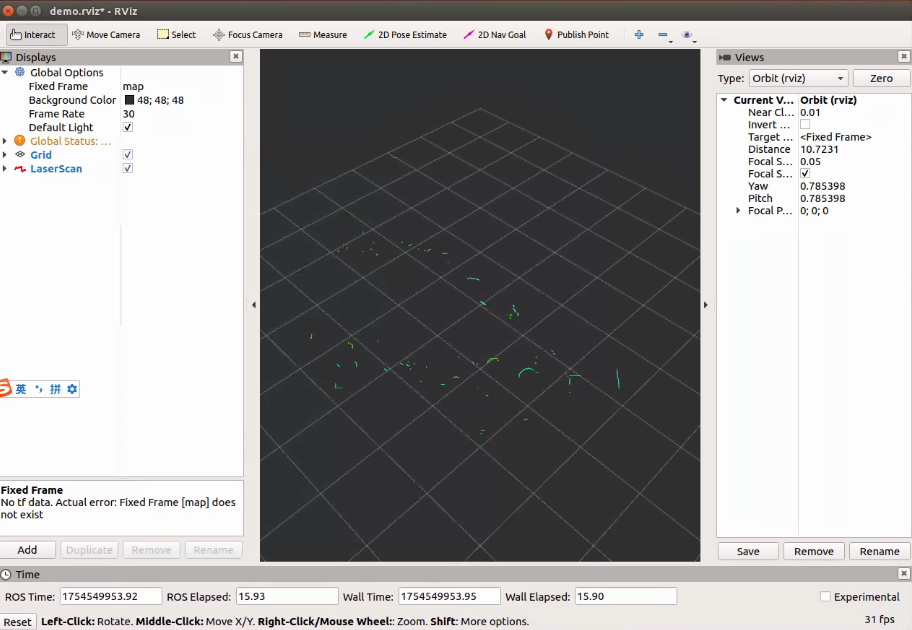Click the Add display button
This screenshot has width=912, height=630.
27,550
